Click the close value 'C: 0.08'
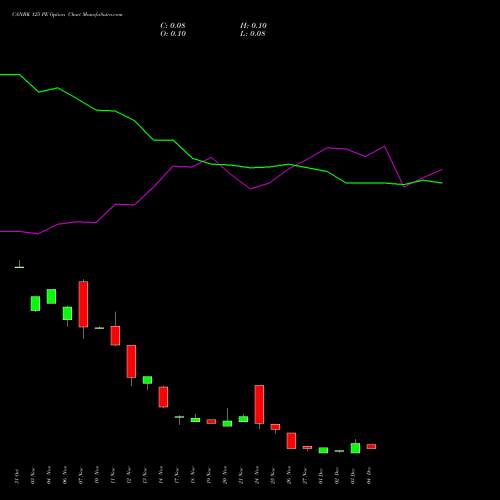500x500 pixels. (x=173, y=26)
